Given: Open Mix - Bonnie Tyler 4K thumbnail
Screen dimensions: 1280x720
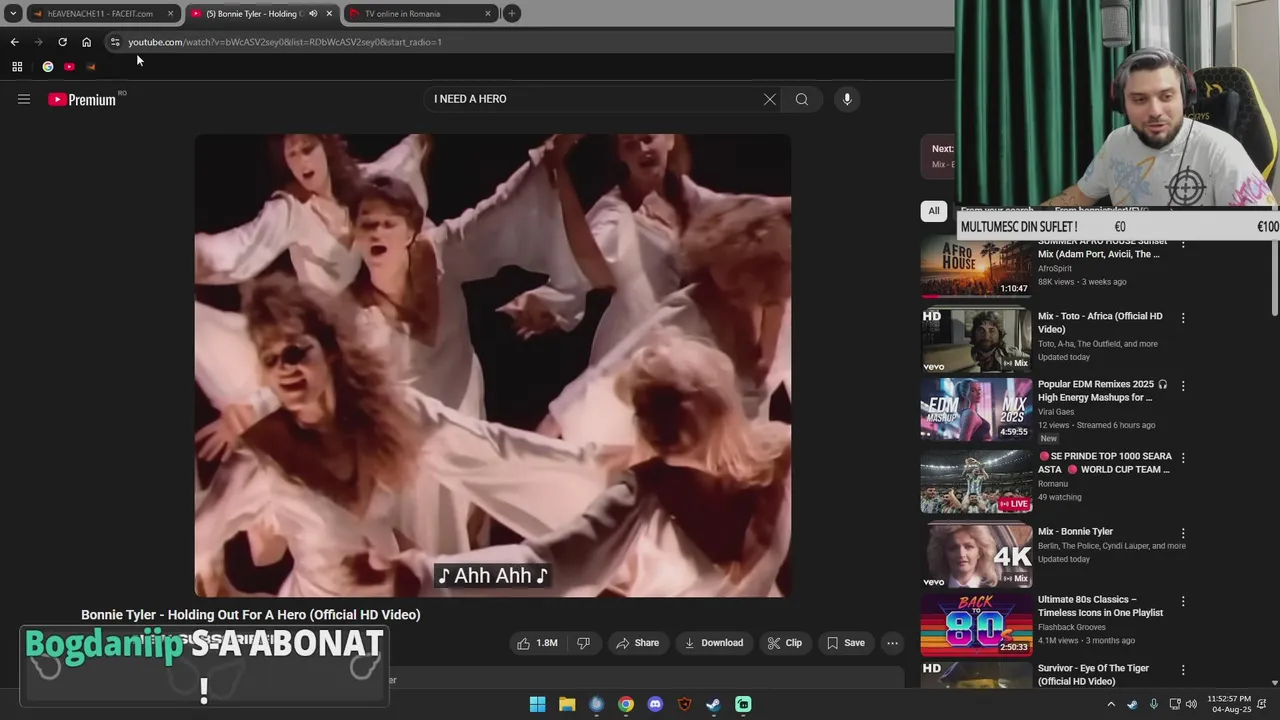Looking at the screenshot, I should point(976,556).
